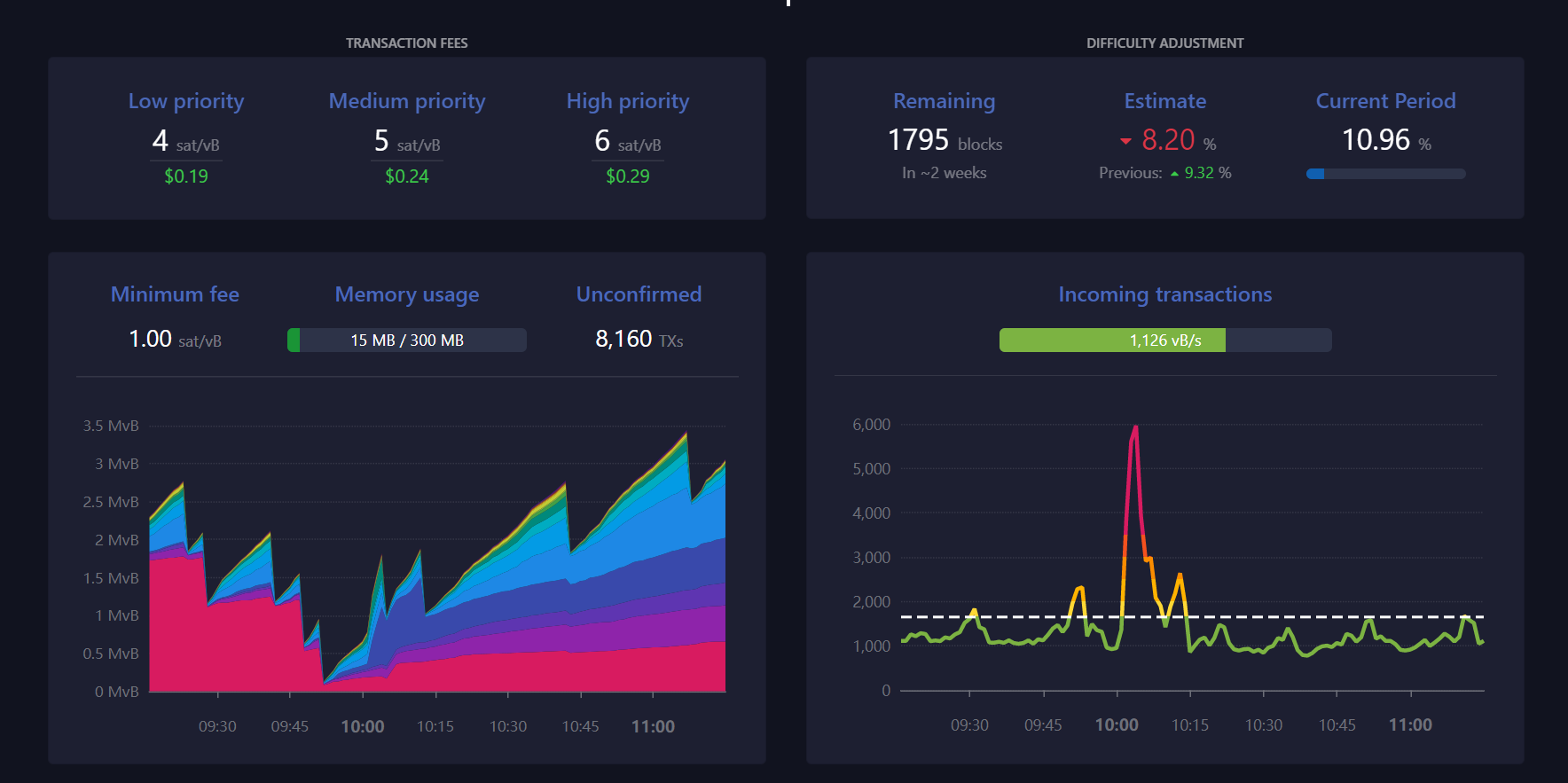Click the 1795 blocks value

click(945, 140)
